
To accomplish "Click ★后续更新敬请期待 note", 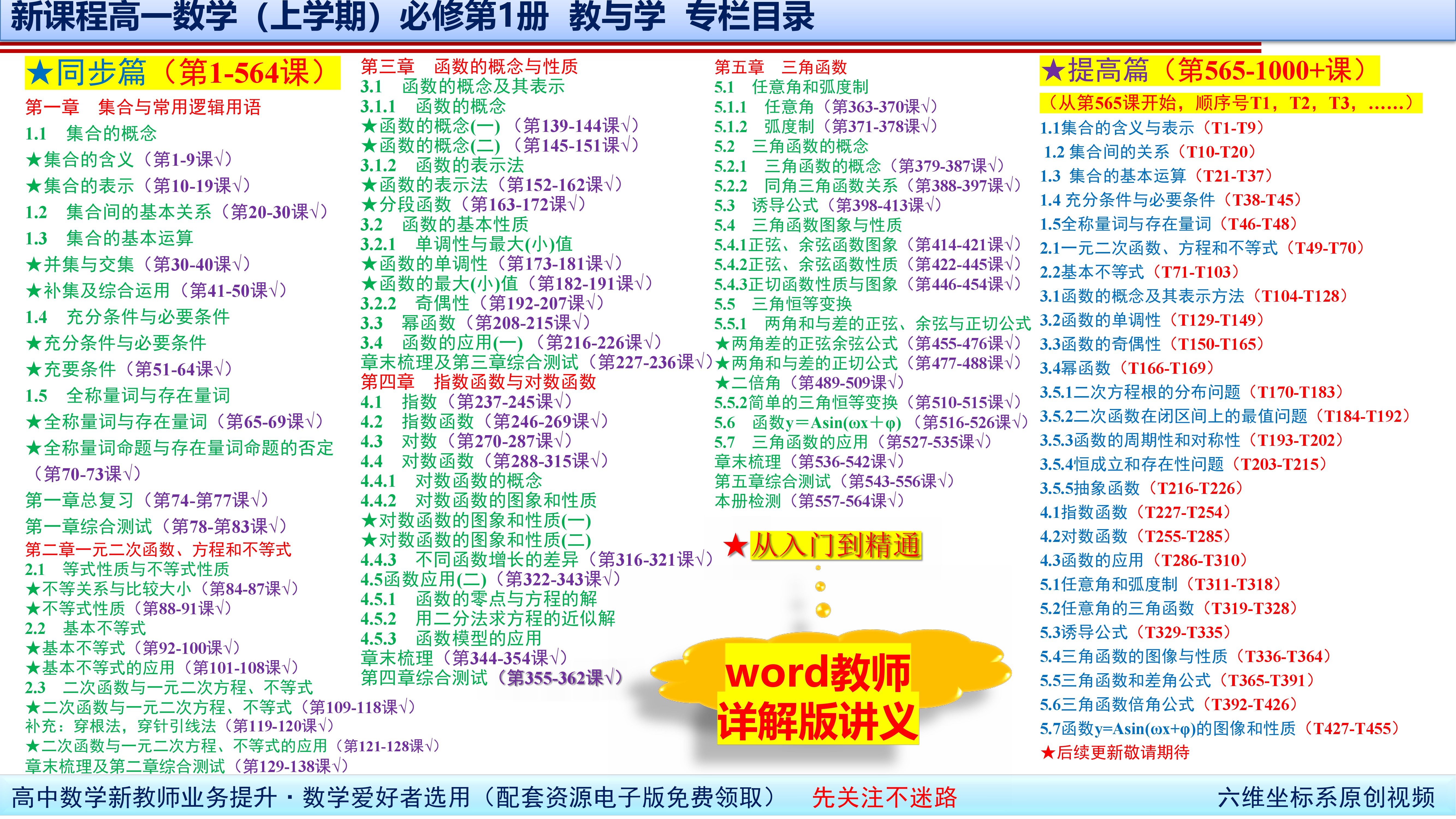I will coord(1115,752).
